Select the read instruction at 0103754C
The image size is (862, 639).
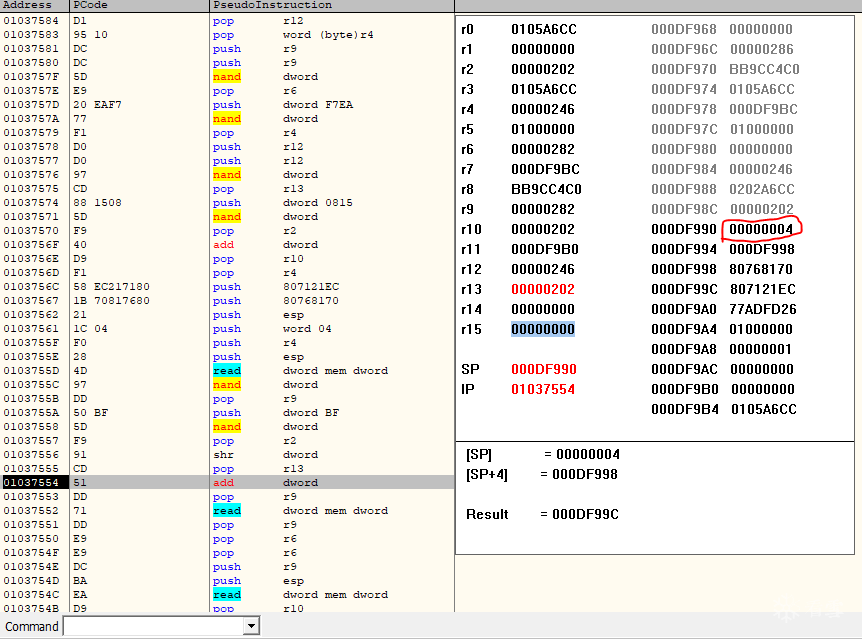tap(227, 594)
